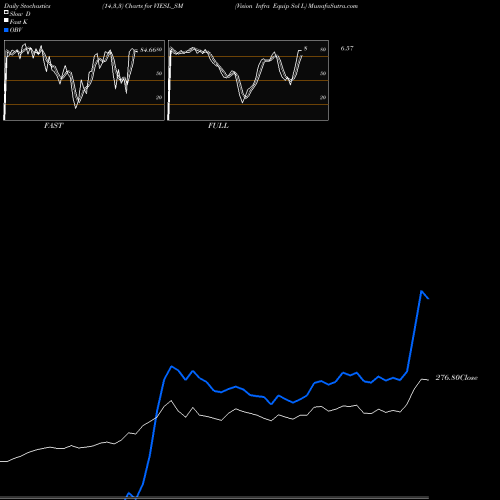Click the 'Daily Stochastics' title text
This screenshot has width=500, height=500.
27,6
